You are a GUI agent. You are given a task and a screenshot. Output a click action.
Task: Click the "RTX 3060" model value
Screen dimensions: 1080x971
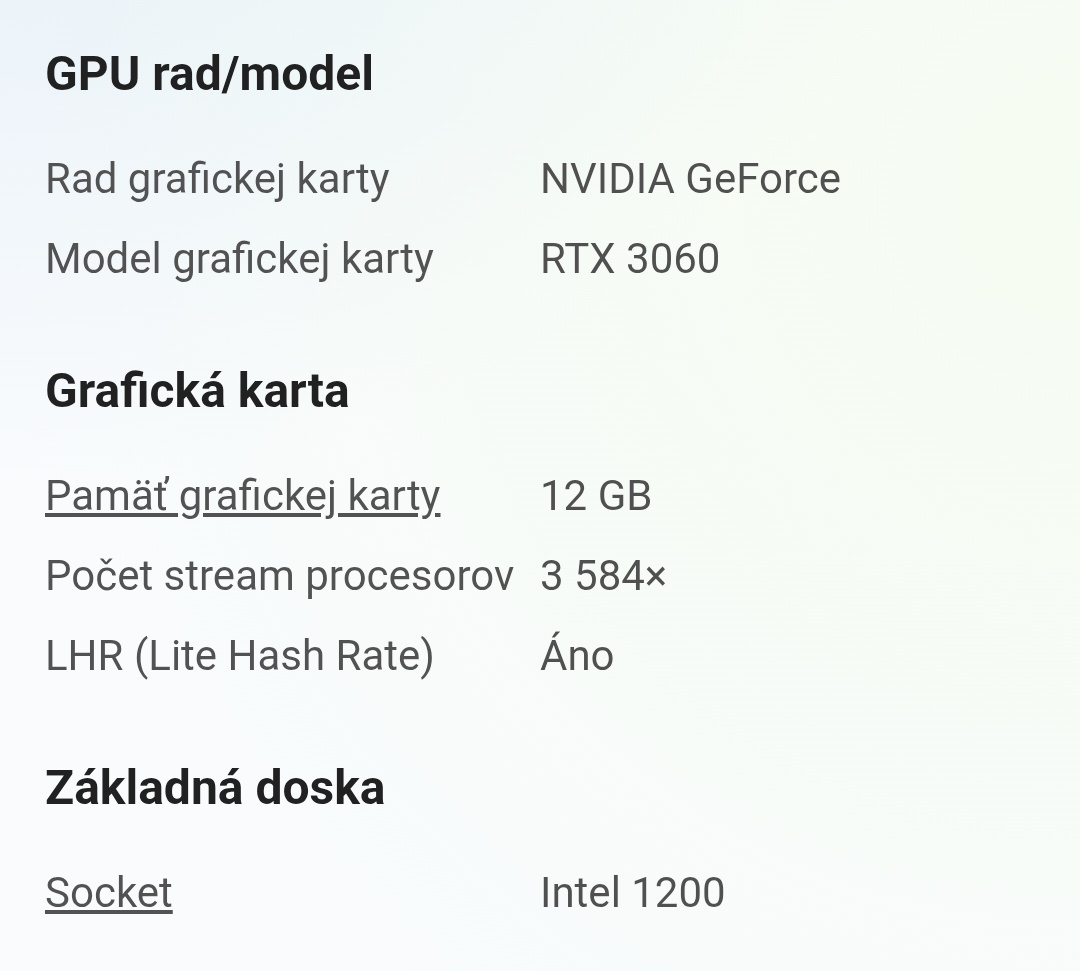(628, 257)
